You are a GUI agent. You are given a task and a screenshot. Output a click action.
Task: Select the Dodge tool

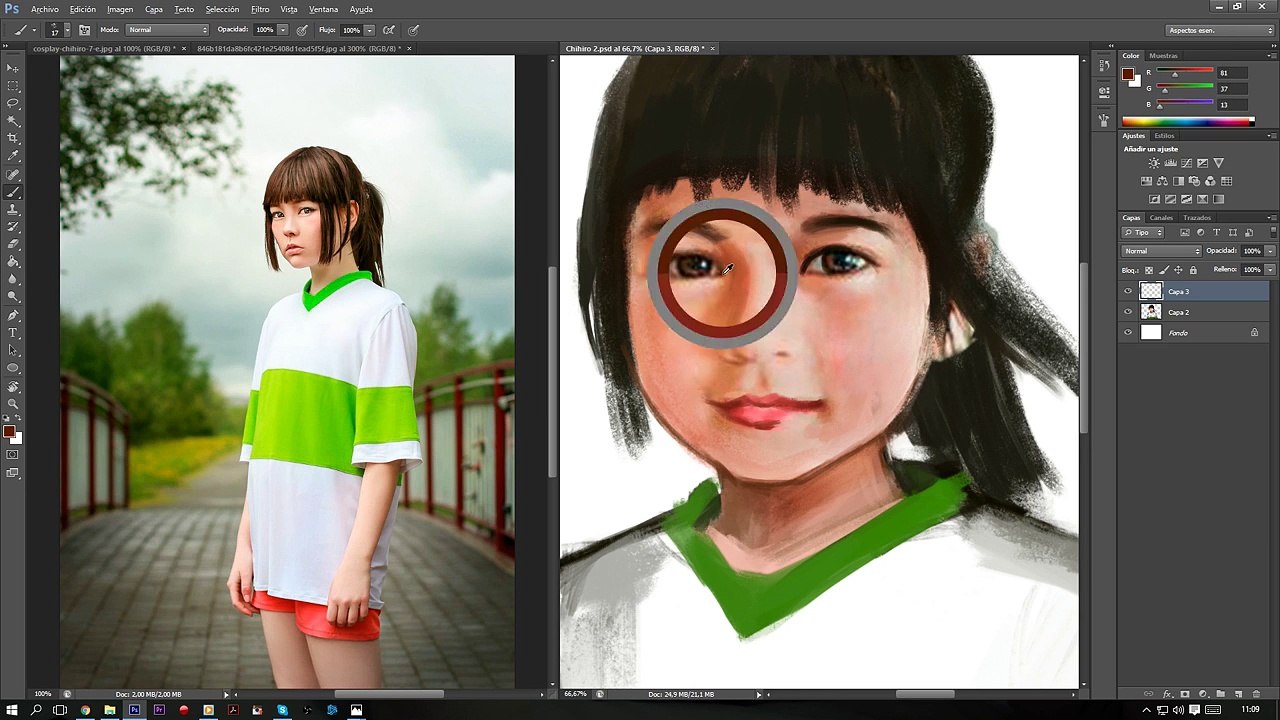coord(13,297)
